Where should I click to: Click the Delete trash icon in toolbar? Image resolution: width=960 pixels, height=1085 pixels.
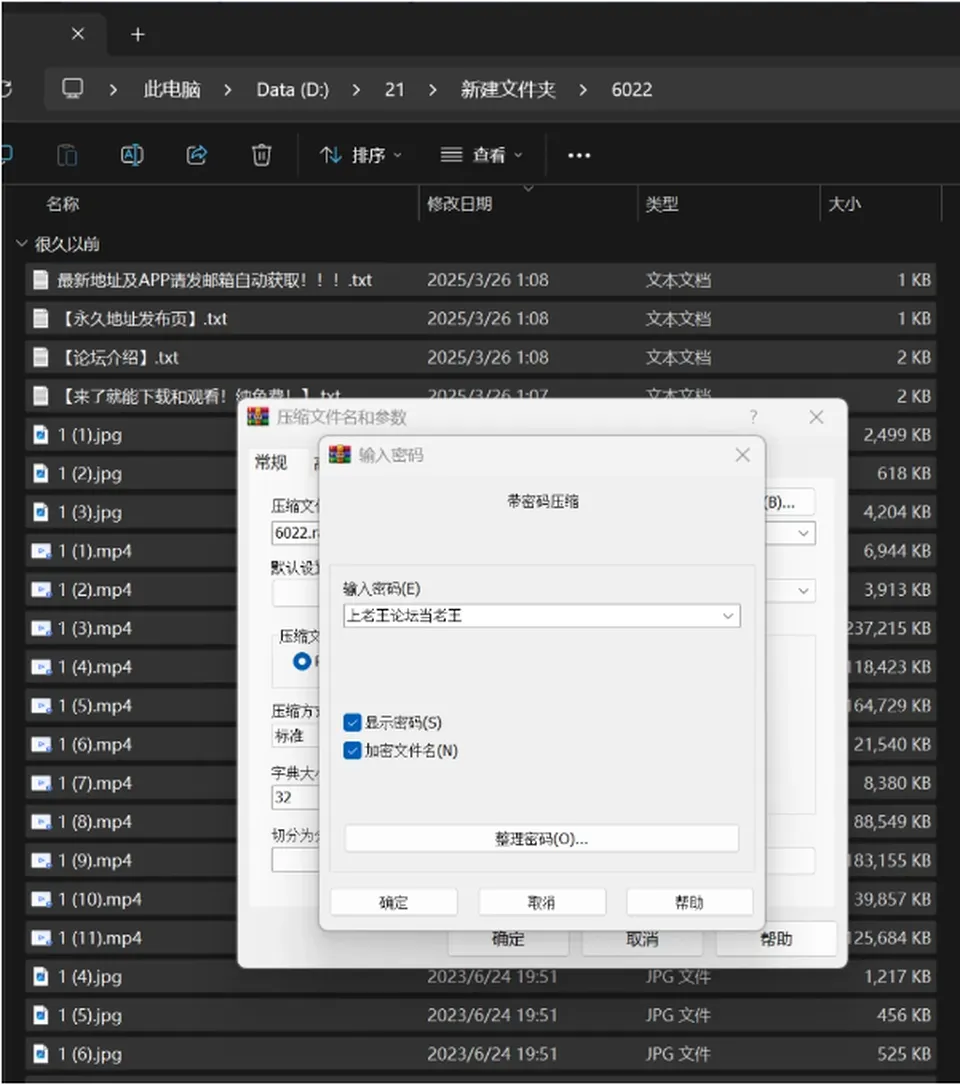261,155
